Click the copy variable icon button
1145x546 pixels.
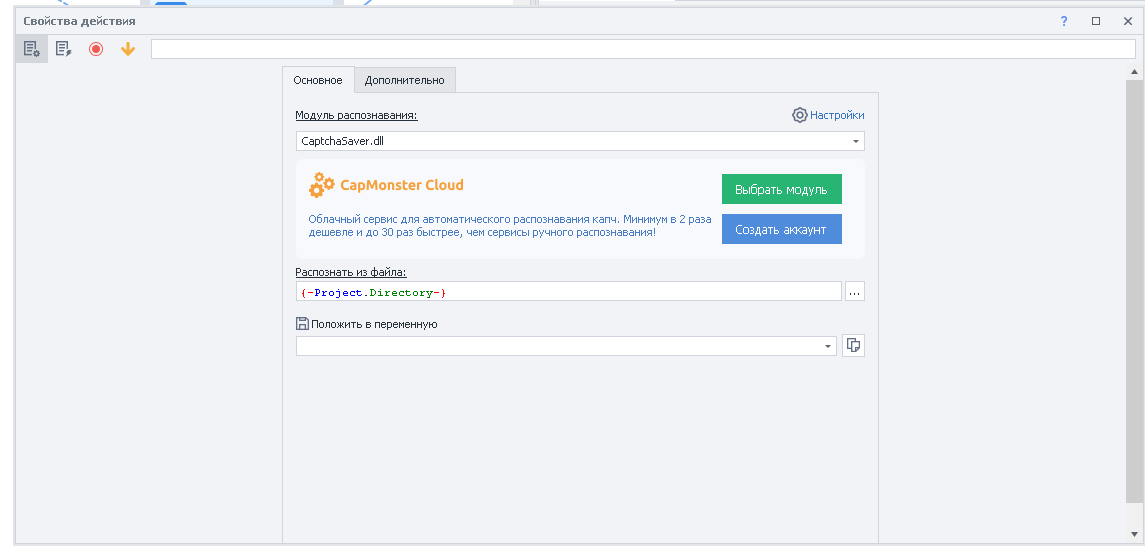click(853, 345)
